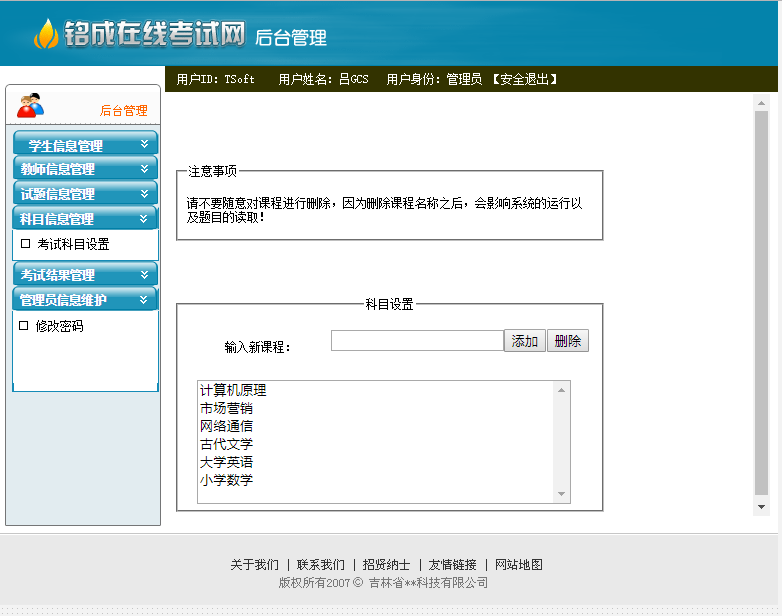
Task: Select 网络通信 in course list
Action: [x=226, y=426]
